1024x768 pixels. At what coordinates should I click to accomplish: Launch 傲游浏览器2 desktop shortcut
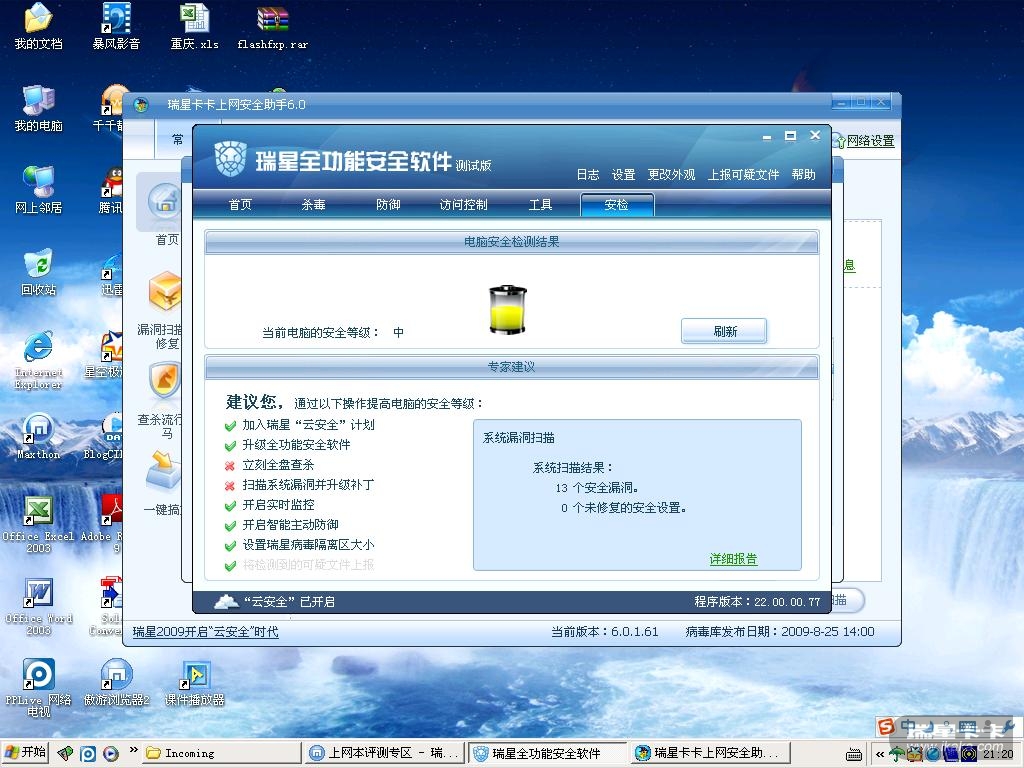tap(116, 683)
